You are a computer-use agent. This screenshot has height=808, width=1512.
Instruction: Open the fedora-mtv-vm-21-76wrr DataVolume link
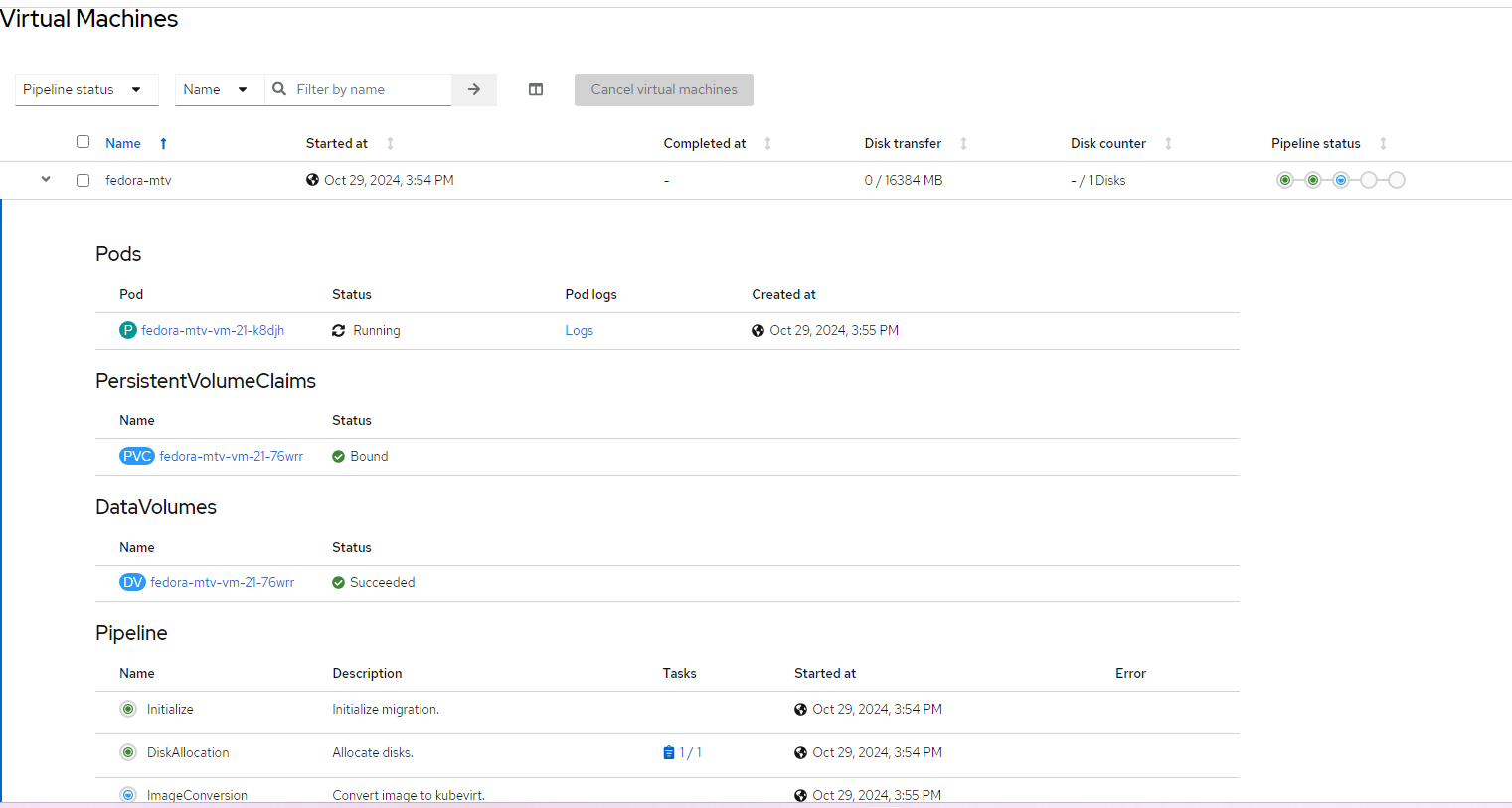tap(223, 582)
